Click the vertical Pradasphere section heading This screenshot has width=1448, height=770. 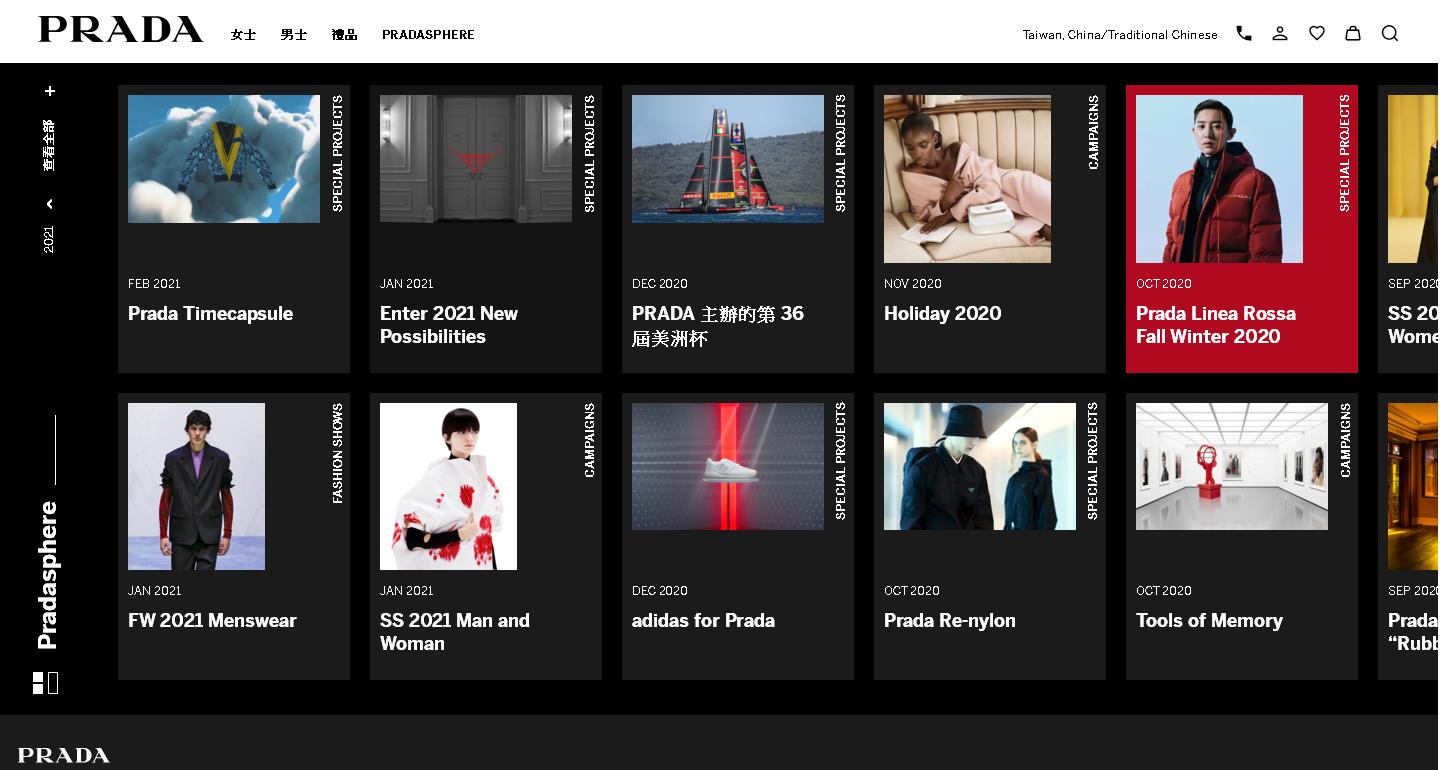tap(47, 575)
